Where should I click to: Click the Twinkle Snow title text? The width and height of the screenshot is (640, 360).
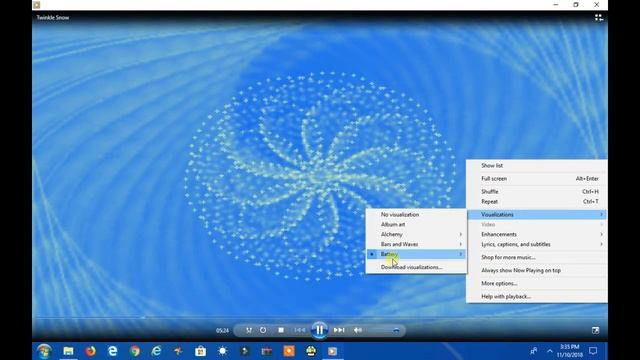(53, 18)
